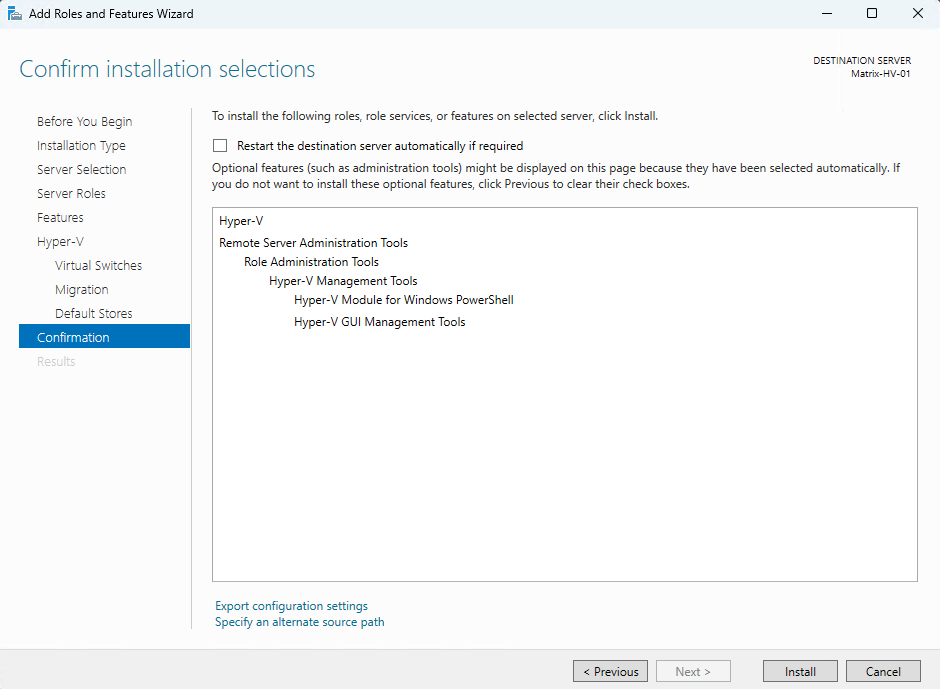940x689 pixels.
Task: Select Role Administration Tools entry
Action: pos(311,262)
